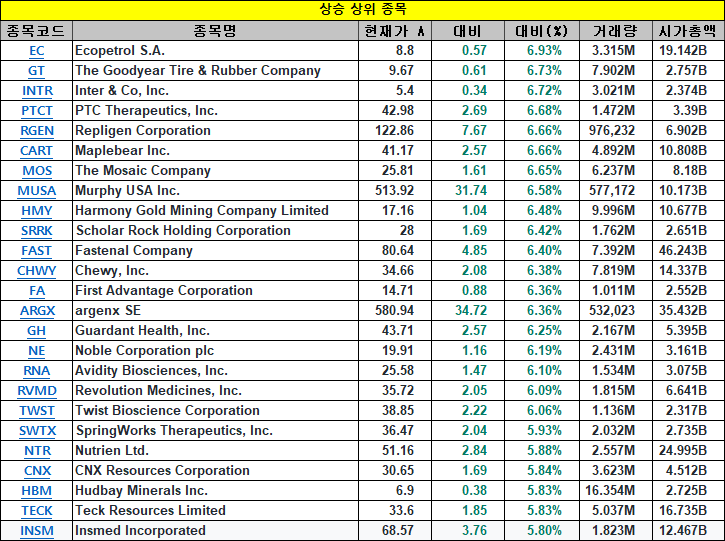Select the Insmed Incorporated cell

coord(215,530)
